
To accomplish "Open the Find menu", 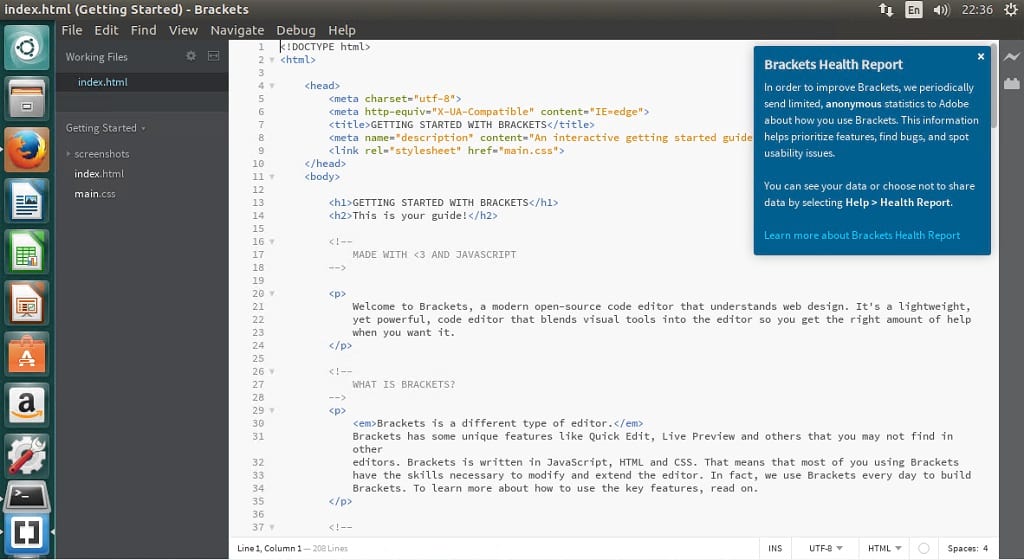I will point(144,30).
